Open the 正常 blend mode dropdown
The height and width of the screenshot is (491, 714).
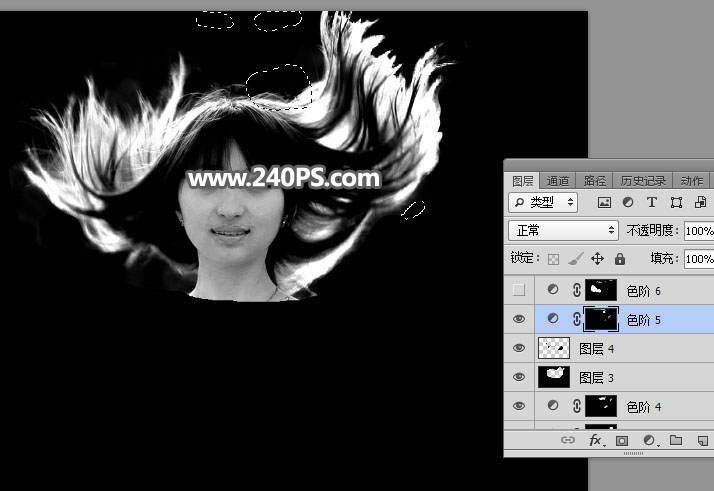coord(564,230)
